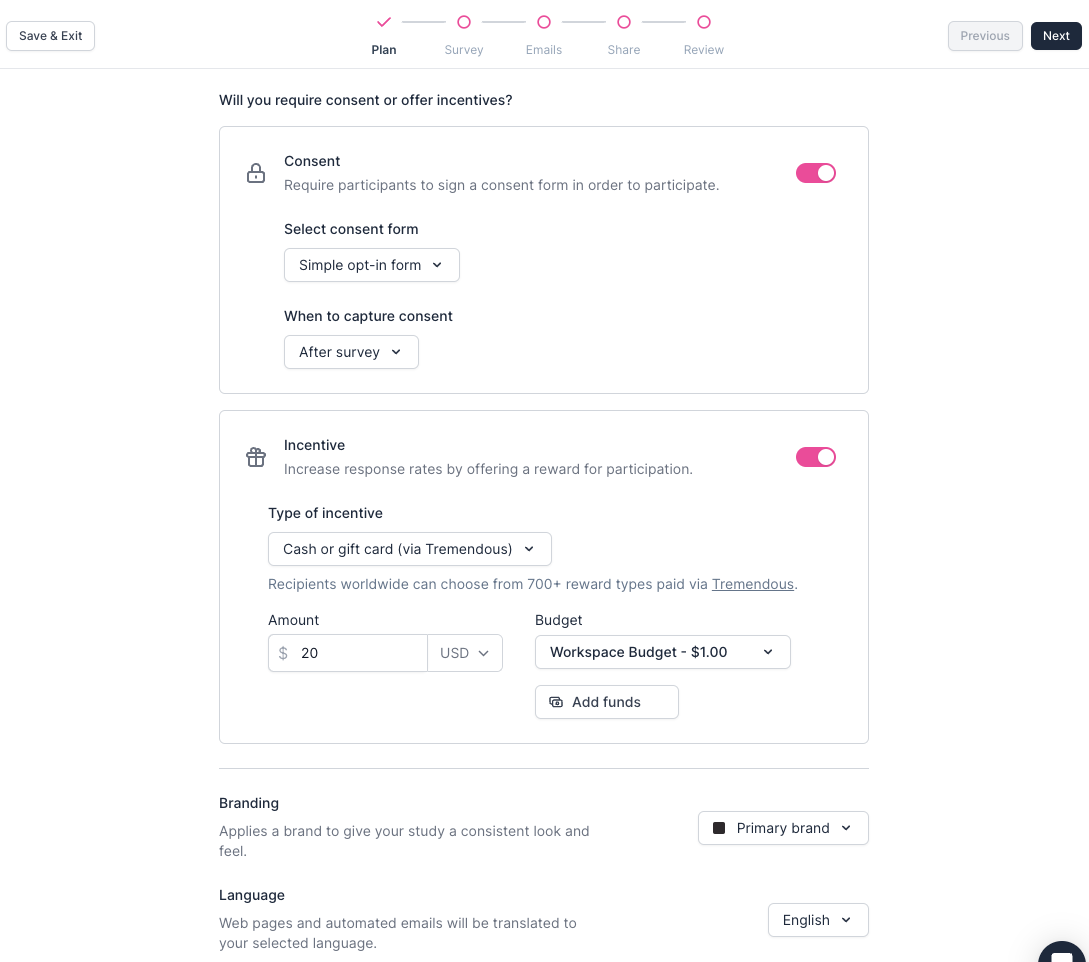This screenshot has height=962, width=1089.
Task: Click the Incentive gift icon
Action: pyautogui.click(x=256, y=457)
